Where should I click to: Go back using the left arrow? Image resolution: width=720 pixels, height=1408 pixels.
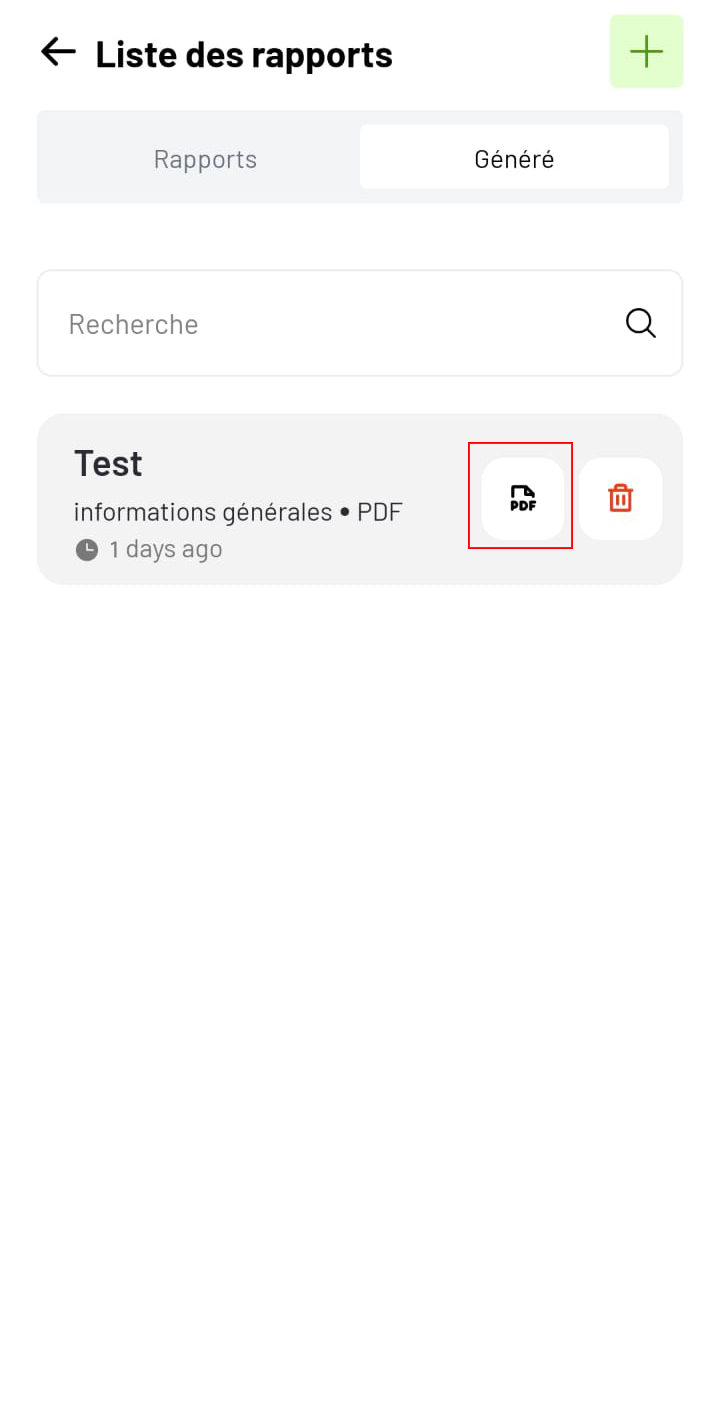tap(58, 52)
